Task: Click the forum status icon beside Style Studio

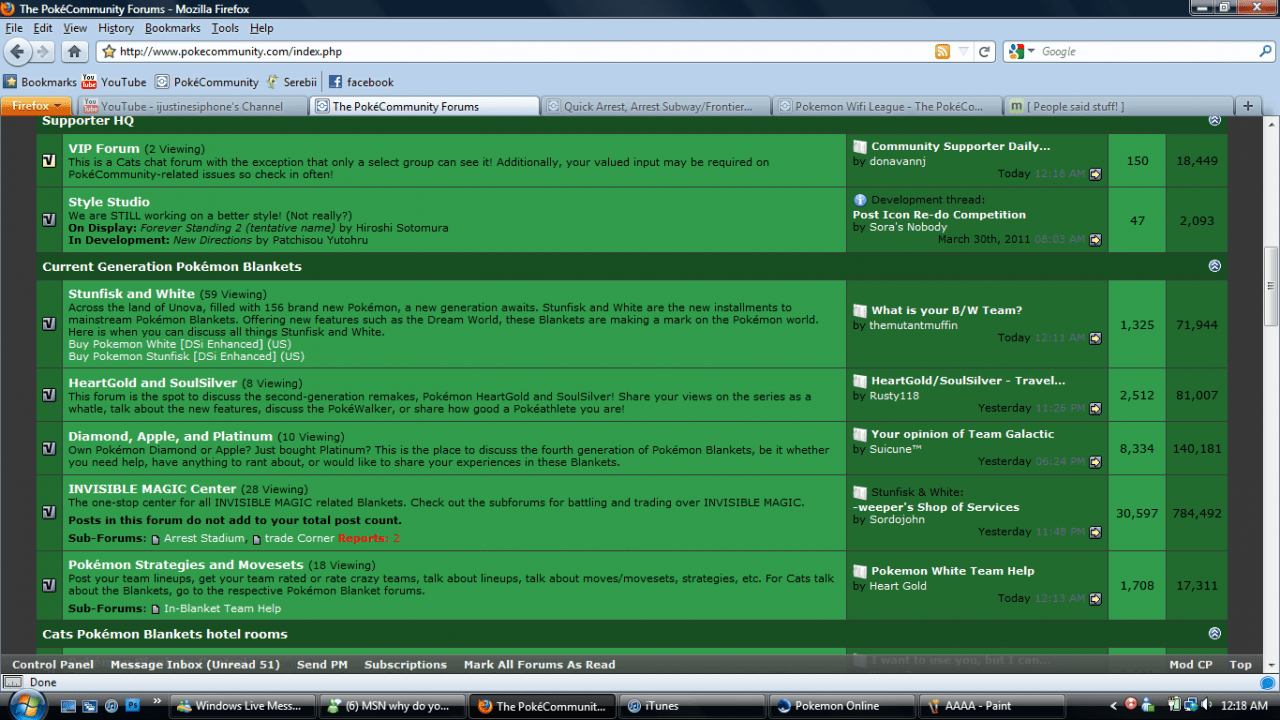Action: [x=49, y=219]
